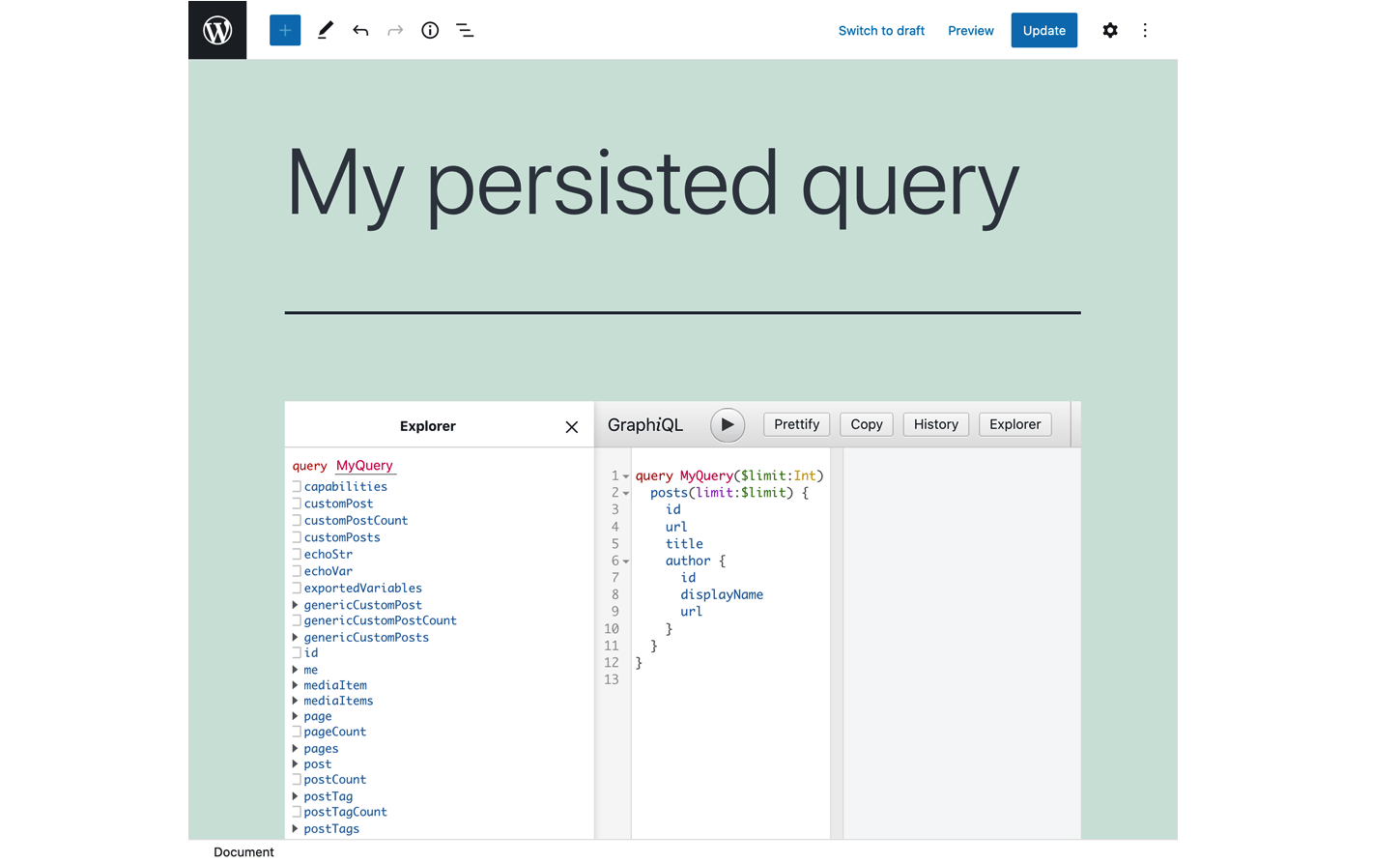This screenshot has width=1400, height=863.
Task: Open the list view outline icon
Action: pyautogui.click(x=465, y=30)
